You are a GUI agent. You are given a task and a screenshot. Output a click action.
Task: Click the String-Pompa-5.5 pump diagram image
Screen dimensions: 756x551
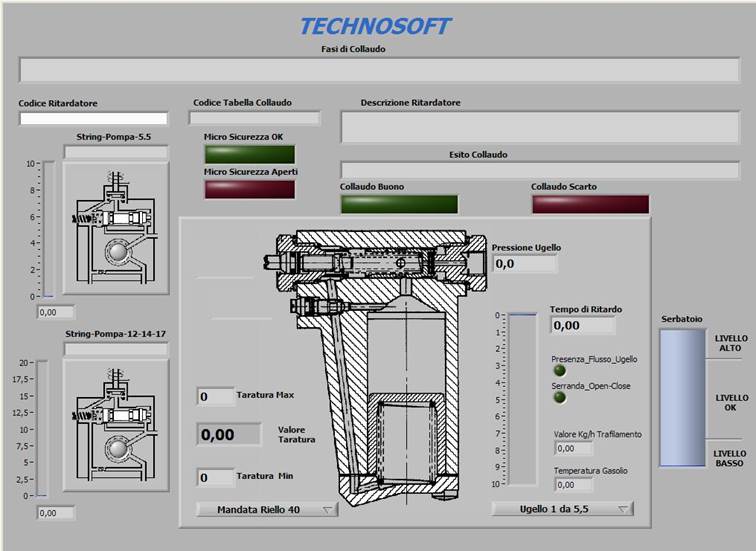[x=116, y=228]
